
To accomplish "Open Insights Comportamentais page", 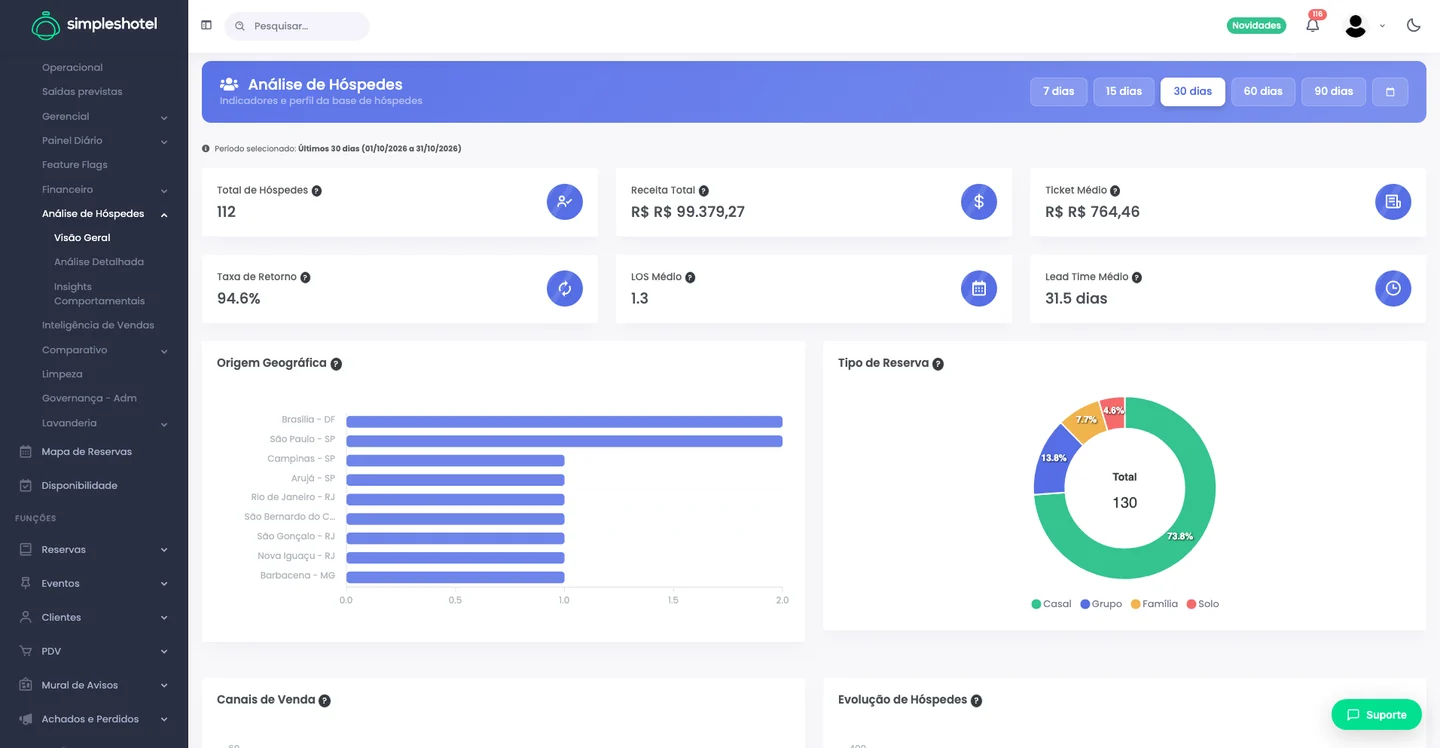I will coord(99,294).
